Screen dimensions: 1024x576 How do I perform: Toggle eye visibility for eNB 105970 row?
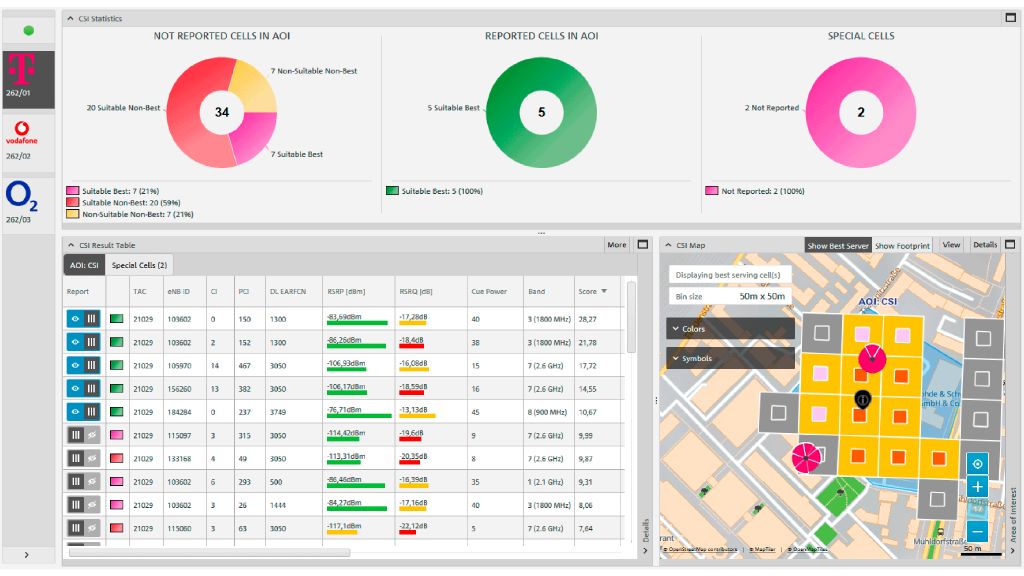75,365
